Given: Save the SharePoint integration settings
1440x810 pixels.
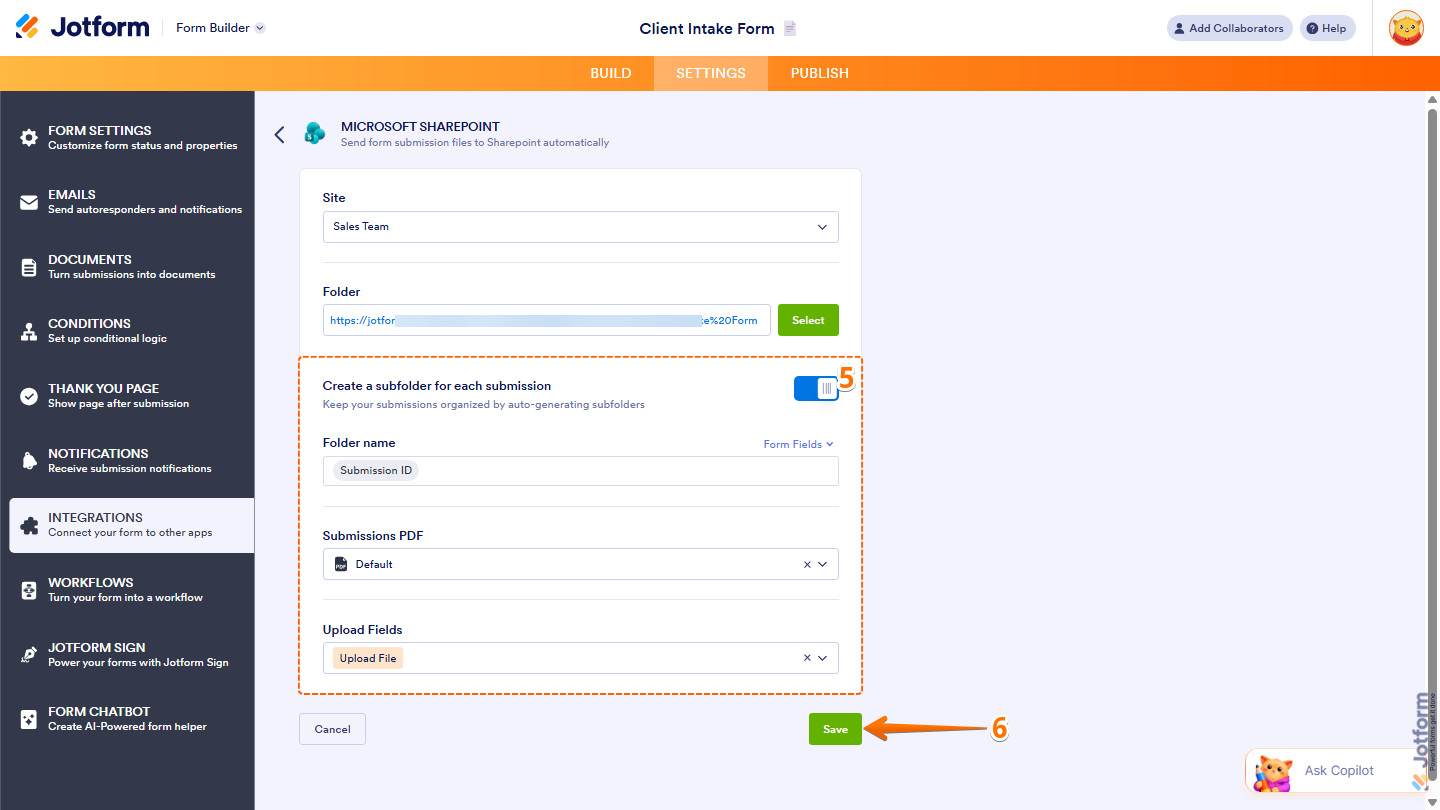Looking at the screenshot, I should (x=835, y=728).
